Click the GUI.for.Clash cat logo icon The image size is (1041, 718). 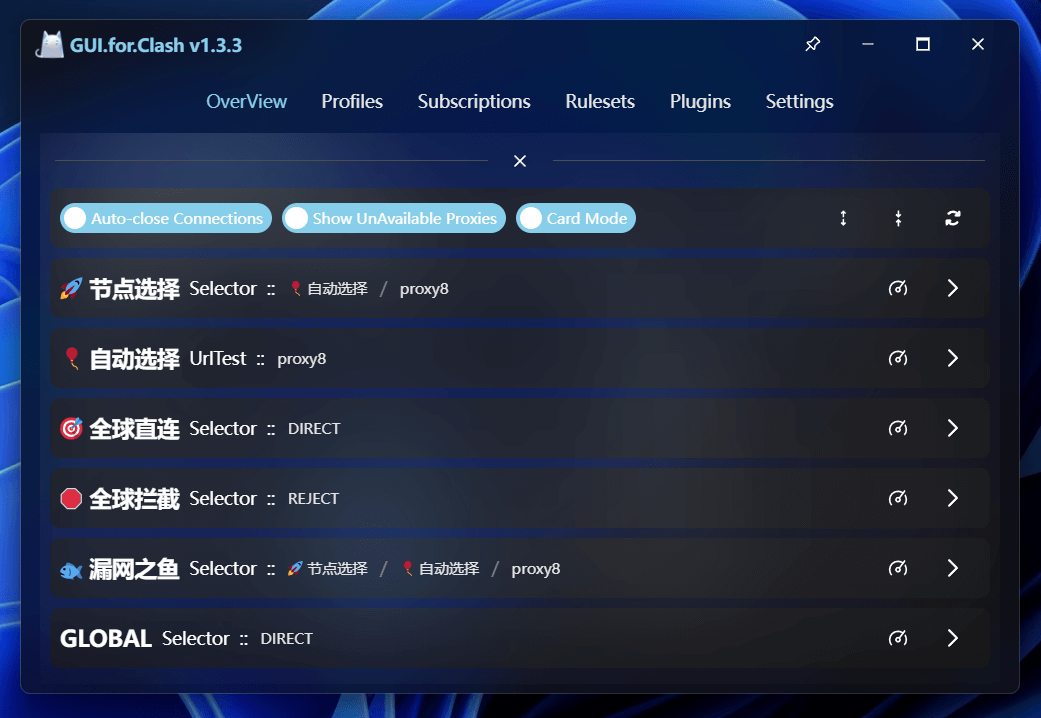tap(50, 45)
